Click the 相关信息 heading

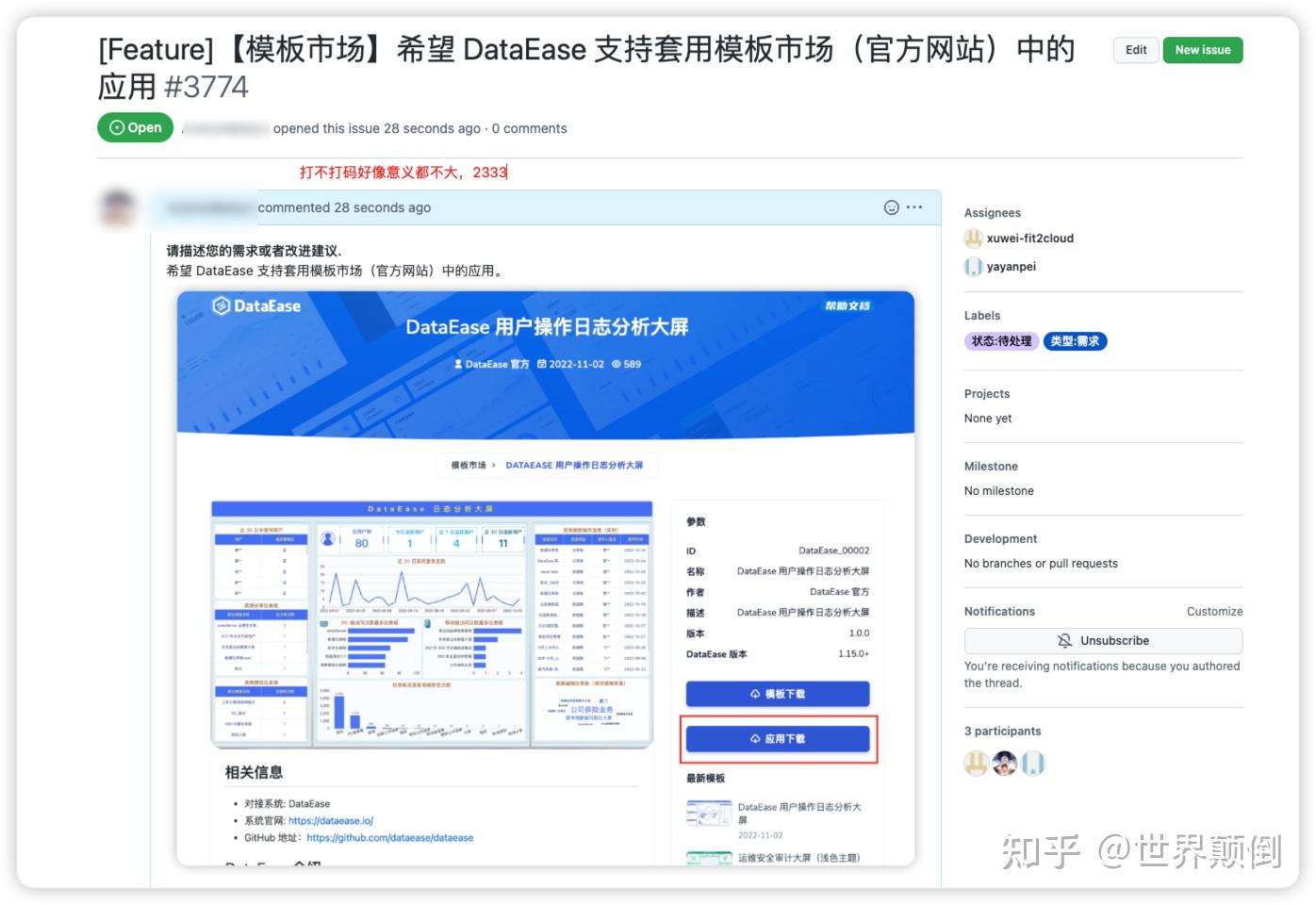(x=254, y=772)
